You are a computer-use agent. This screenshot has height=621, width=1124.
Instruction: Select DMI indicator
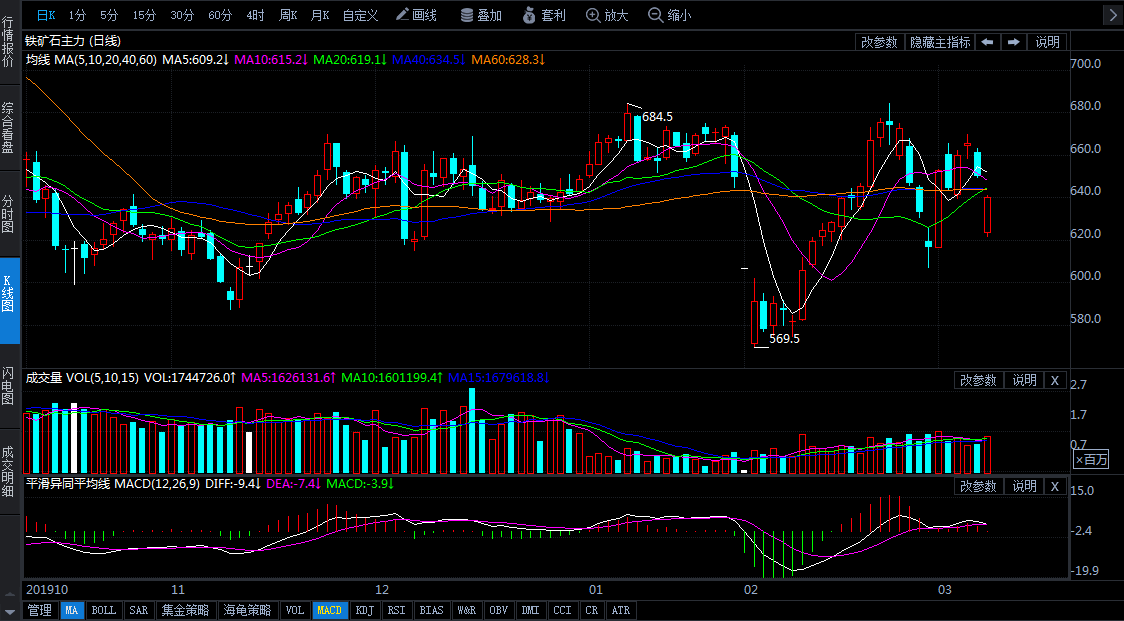(x=530, y=610)
